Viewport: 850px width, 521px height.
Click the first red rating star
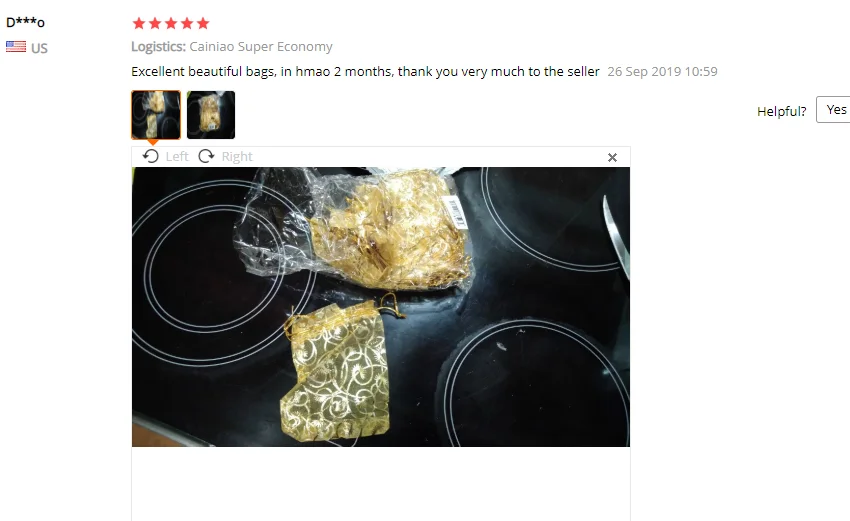(x=139, y=23)
